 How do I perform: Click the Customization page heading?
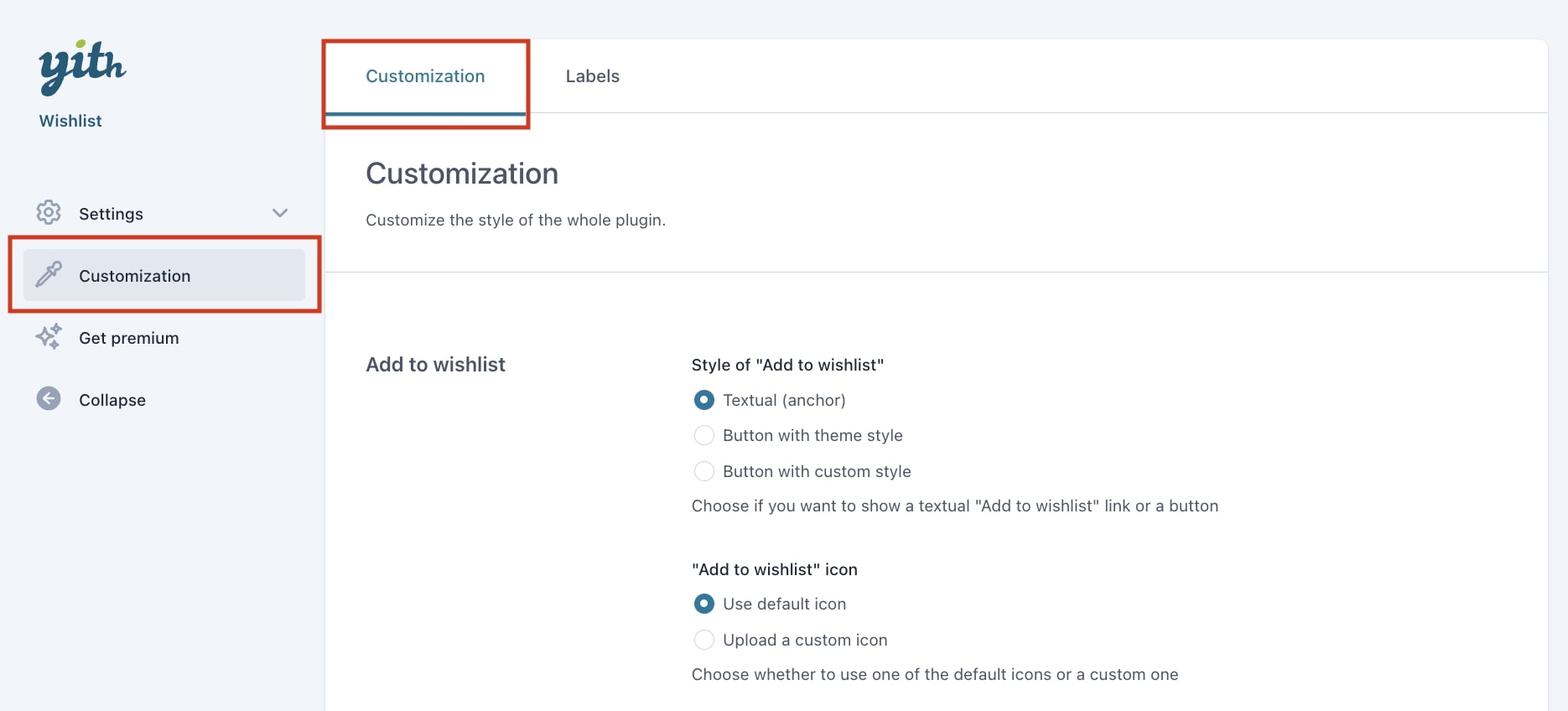click(x=462, y=174)
